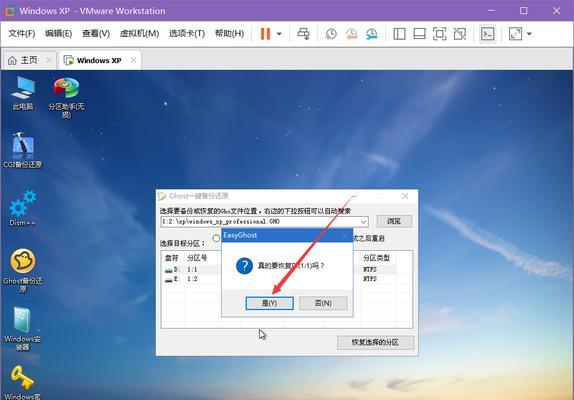Close the 主页 tab
The width and height of the screenshot is (574, 400).
pyautogui.click(x=48, y=60)
